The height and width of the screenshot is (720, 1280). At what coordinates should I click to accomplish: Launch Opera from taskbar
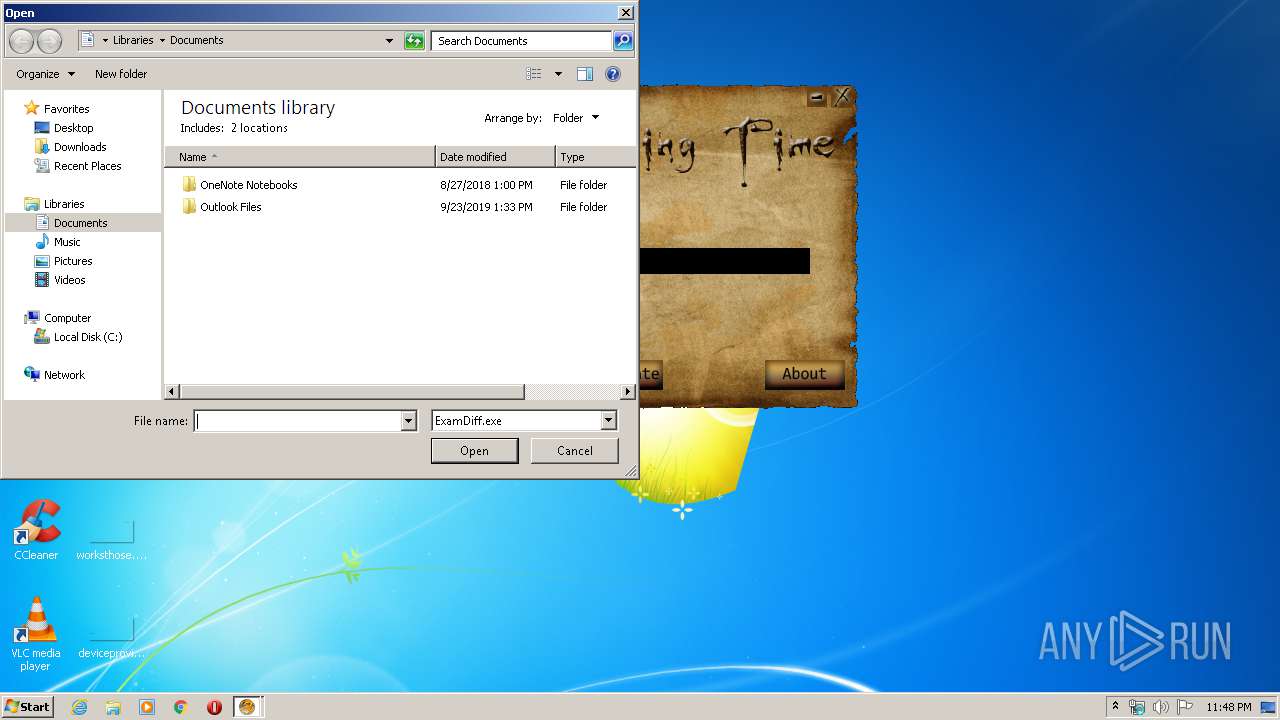click(214, 707)
